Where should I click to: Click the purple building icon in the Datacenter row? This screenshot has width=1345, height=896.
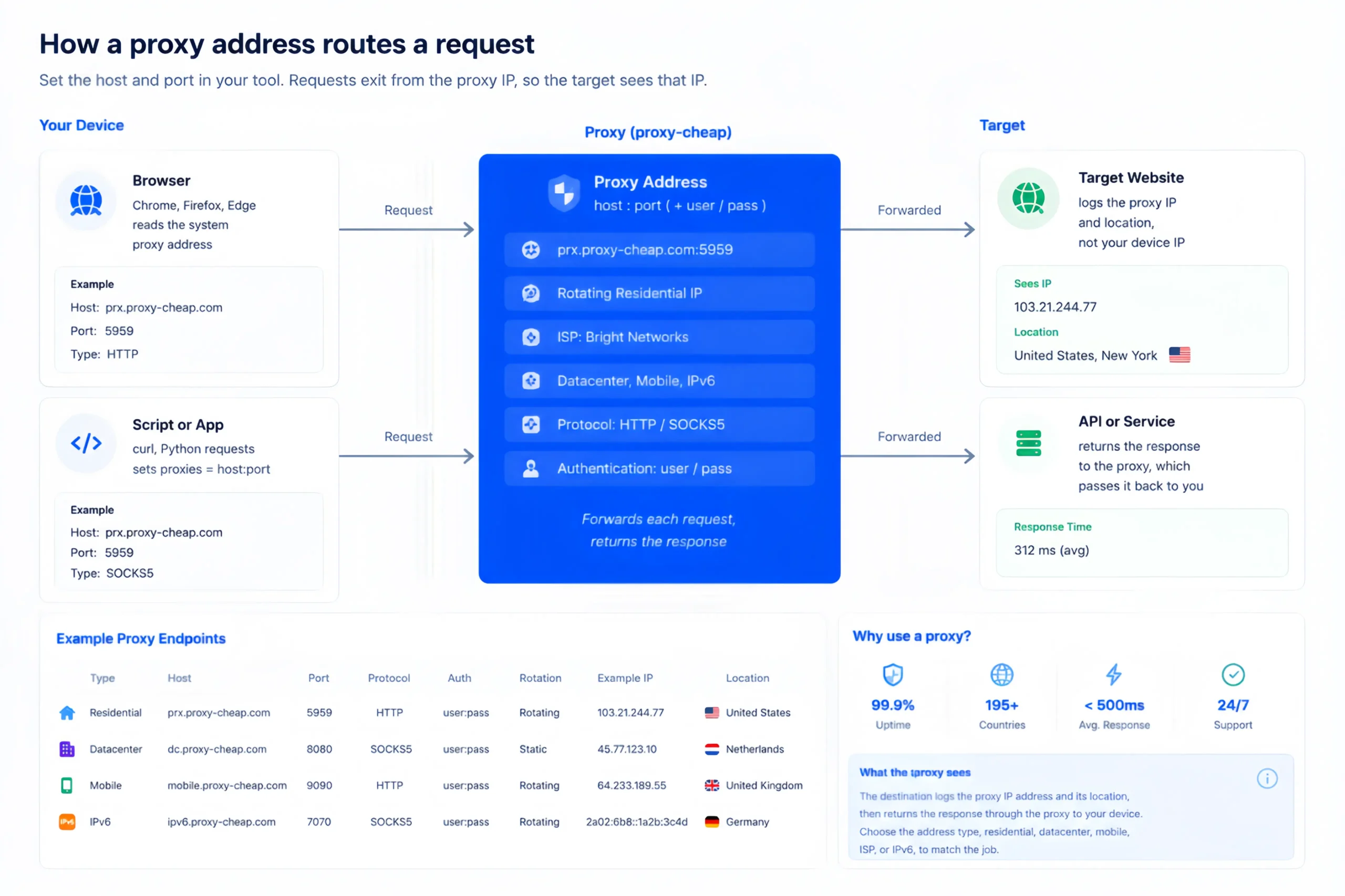point(67,749)
